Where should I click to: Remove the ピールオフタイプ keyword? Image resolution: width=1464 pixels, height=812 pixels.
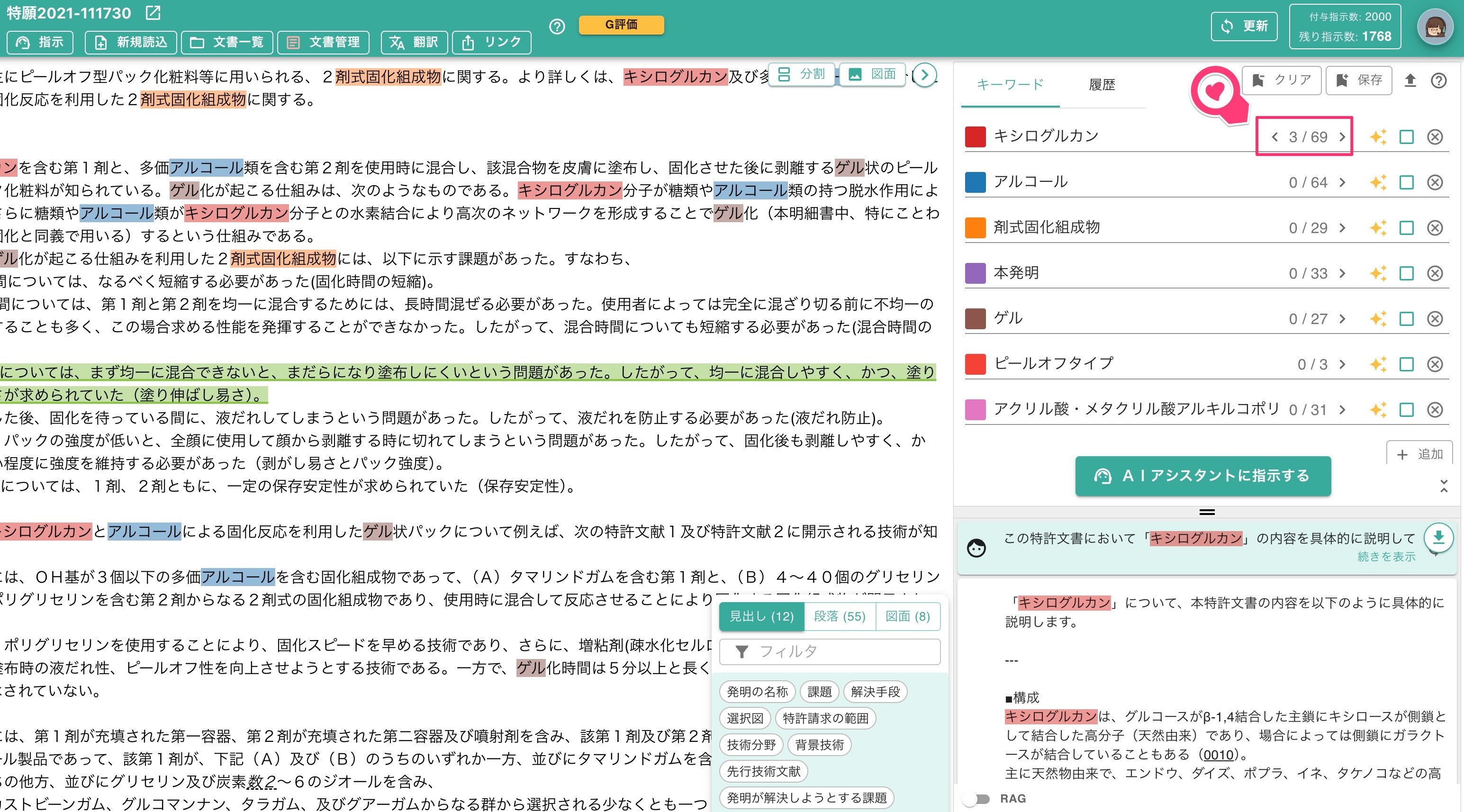(1435, 364)
